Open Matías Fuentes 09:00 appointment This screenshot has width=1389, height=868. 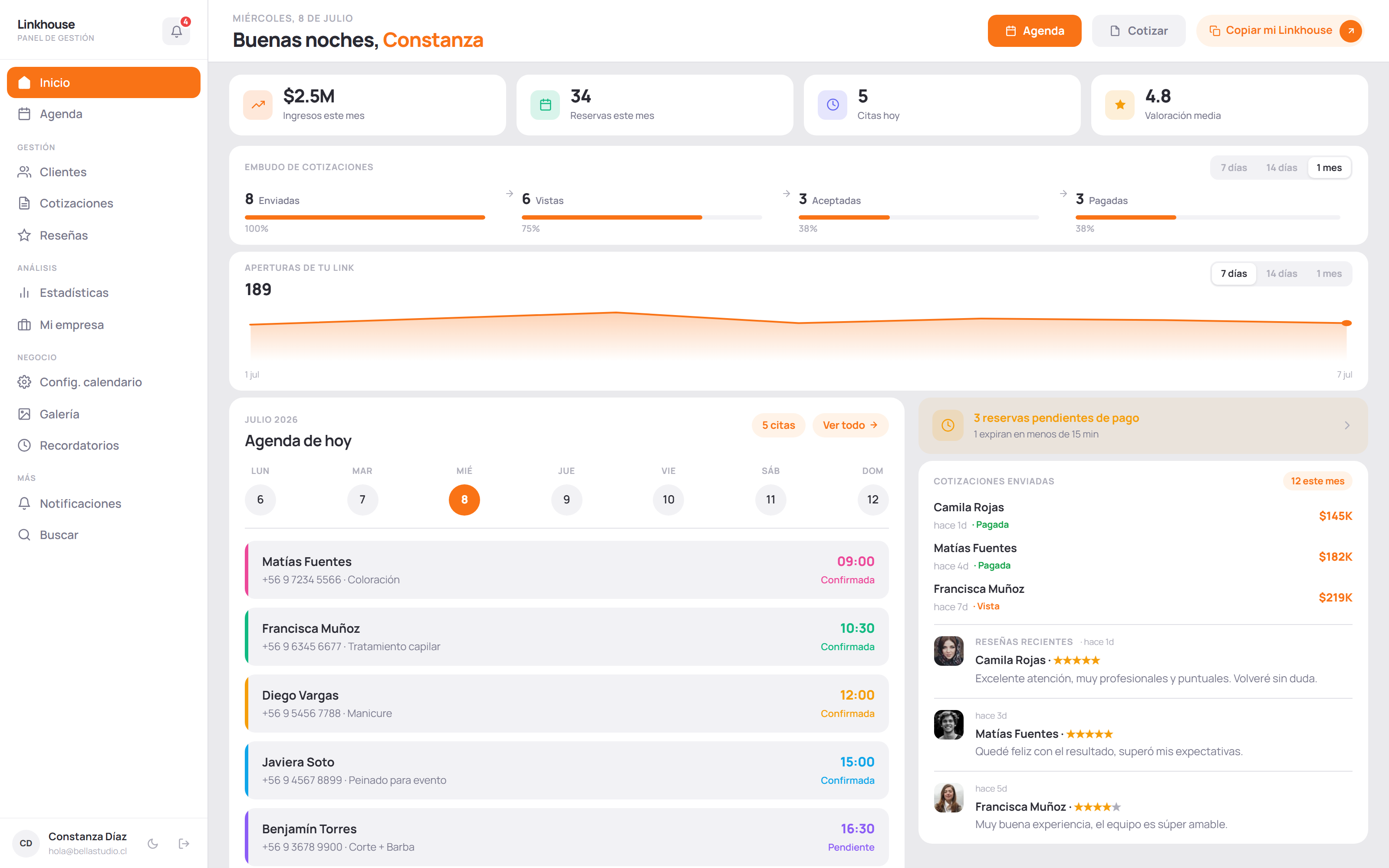coord(566,570)
